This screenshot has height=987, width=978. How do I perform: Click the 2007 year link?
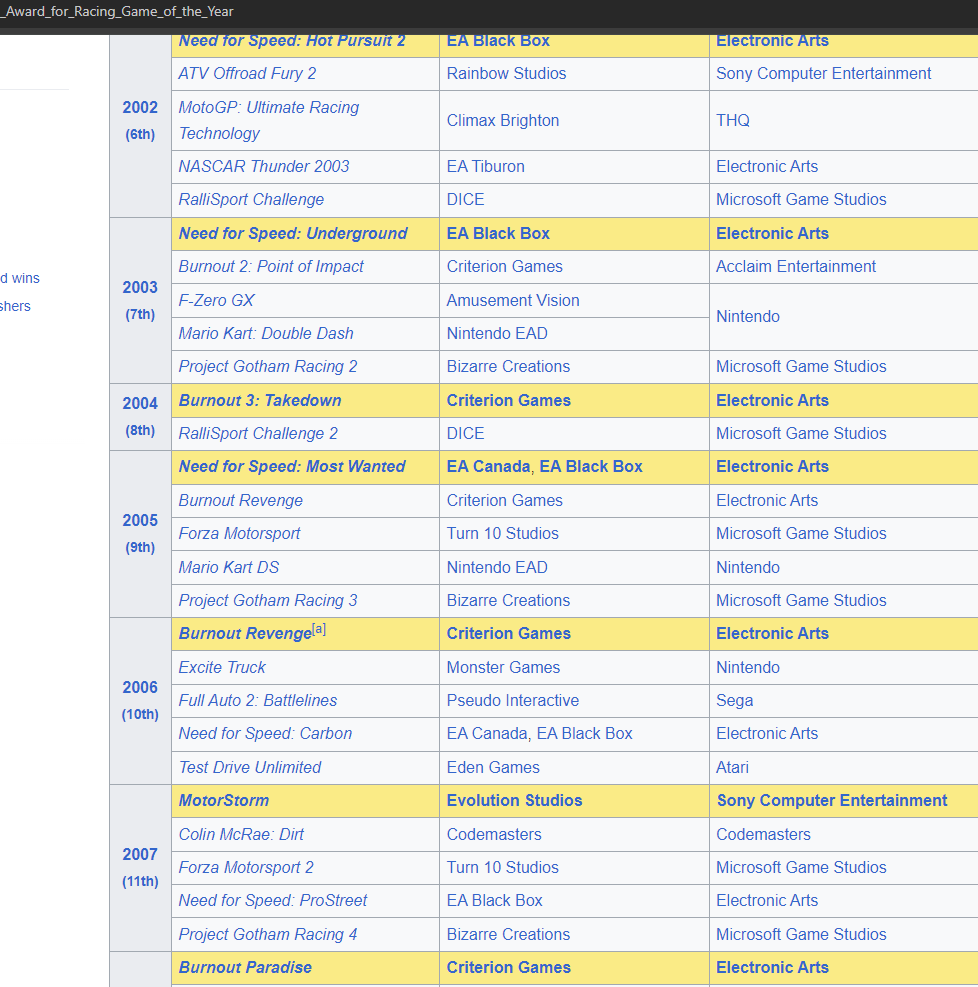pyautogui.click(x=140, y=854)
